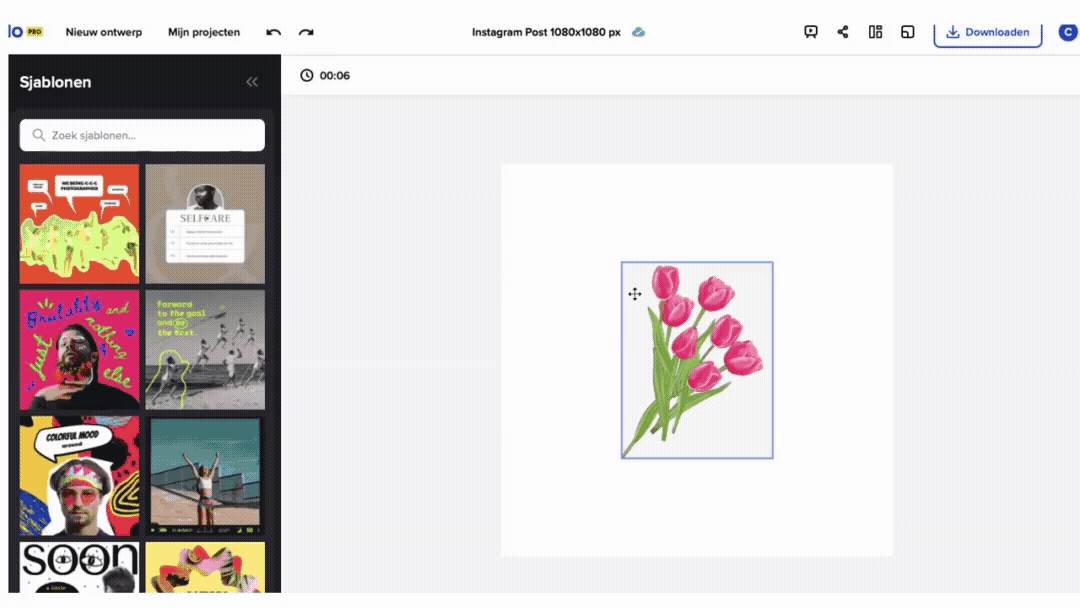Click the Sjablonen panel heading

click(55, 82)
